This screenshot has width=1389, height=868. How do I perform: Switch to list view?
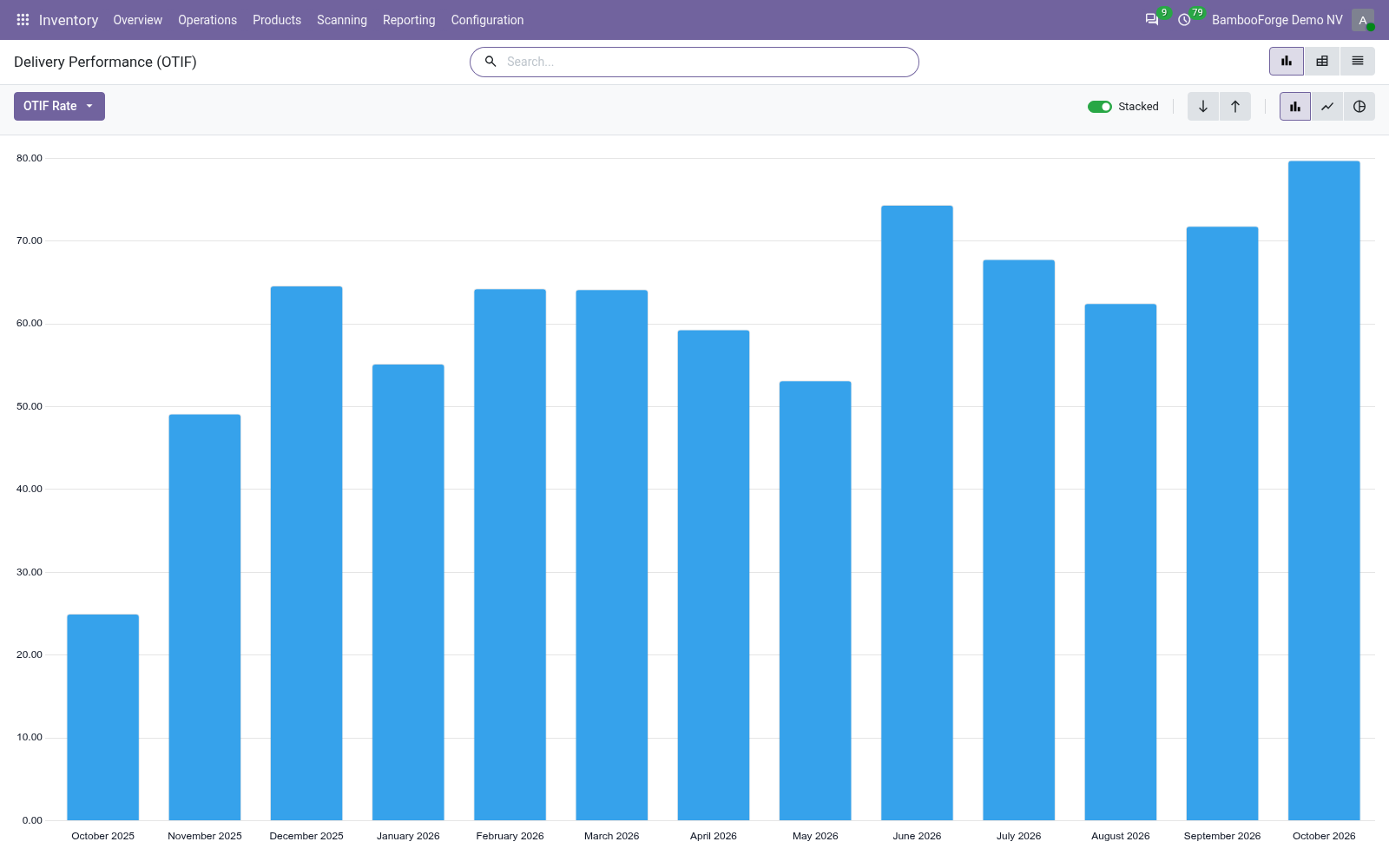click(x=1358, y=62)
